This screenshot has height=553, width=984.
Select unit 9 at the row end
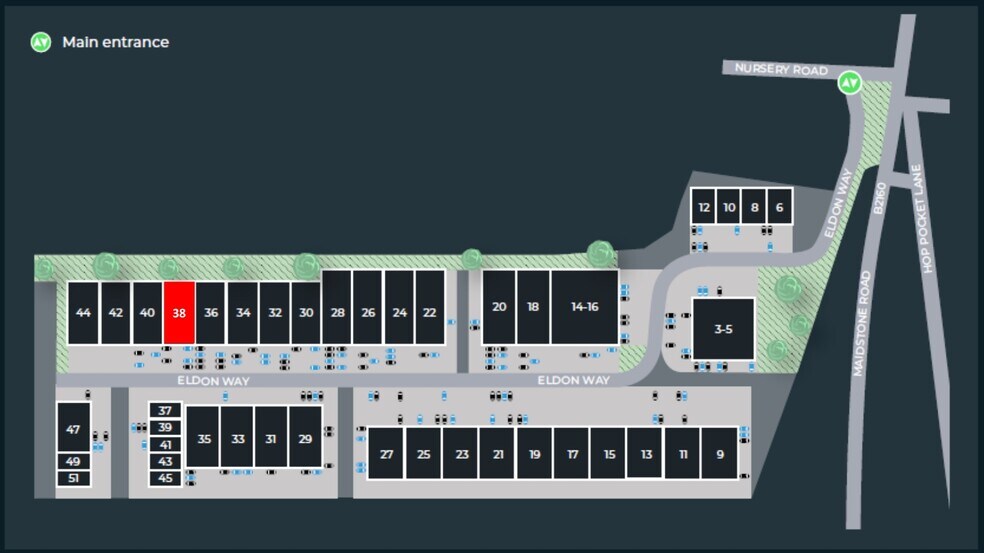pyautogui.click(x=719, y=454)
